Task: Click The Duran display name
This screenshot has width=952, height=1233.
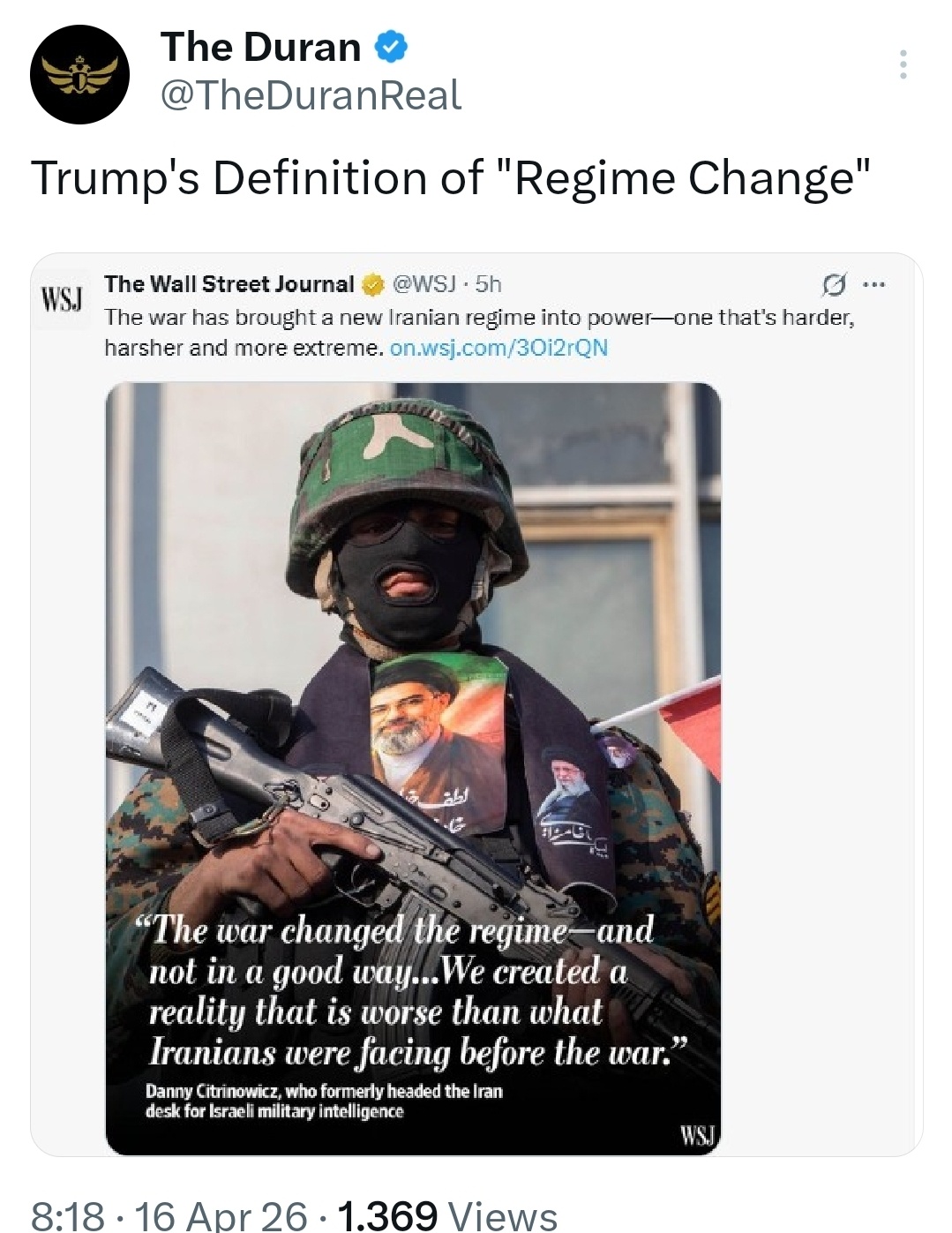Action: (260, 47)
